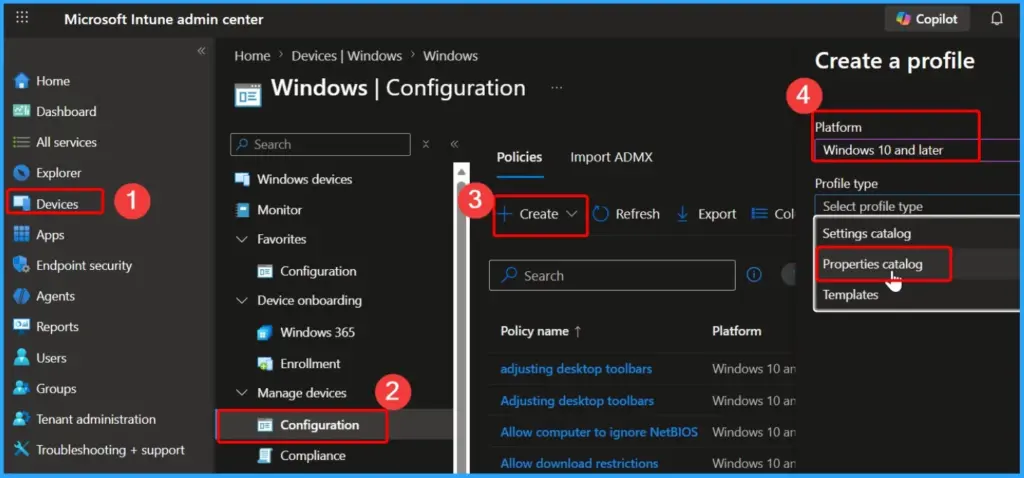This screenshot has height=478, width=1024.
Task: Click the info icon beside policy search
Action: tap(754, 275)
